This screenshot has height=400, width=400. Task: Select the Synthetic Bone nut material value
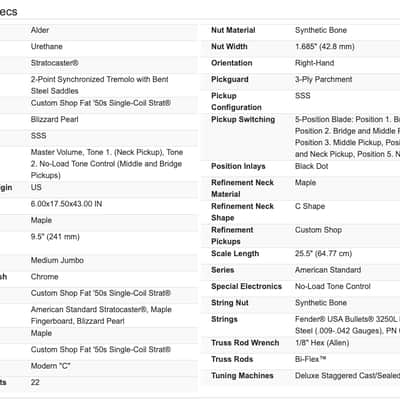(x=321, y=30)
